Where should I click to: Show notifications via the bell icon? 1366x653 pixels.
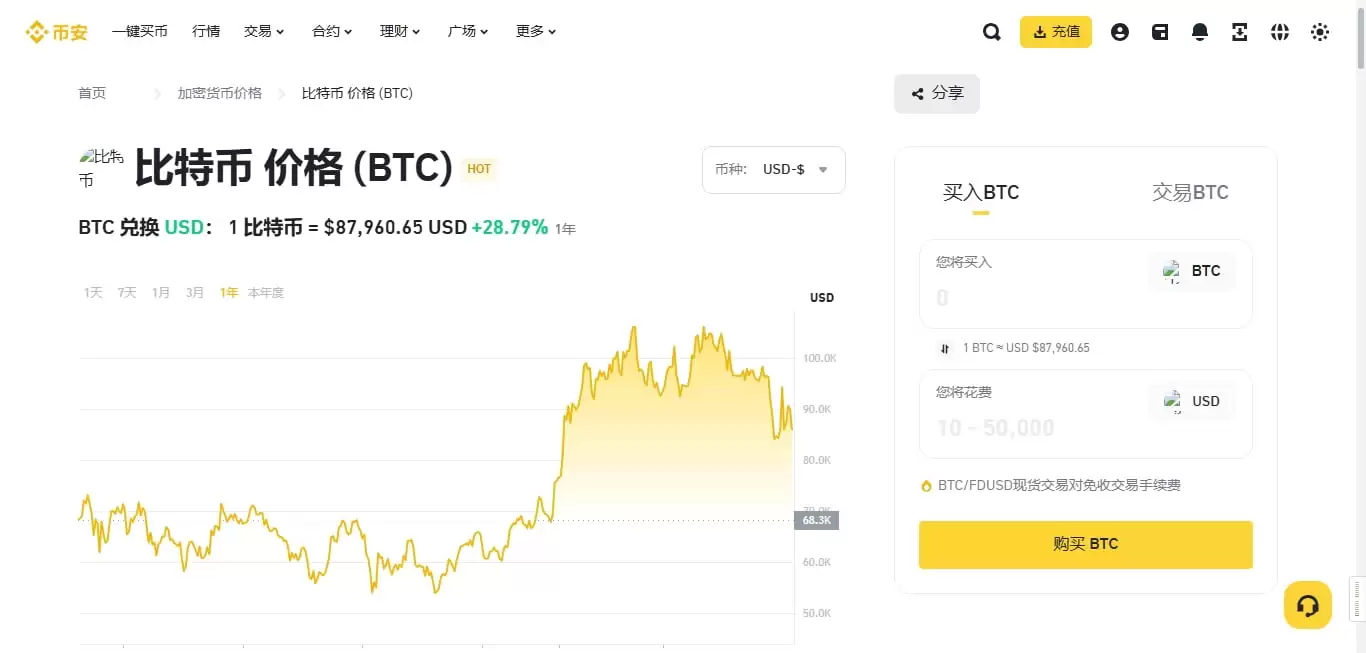[1200, 32]
